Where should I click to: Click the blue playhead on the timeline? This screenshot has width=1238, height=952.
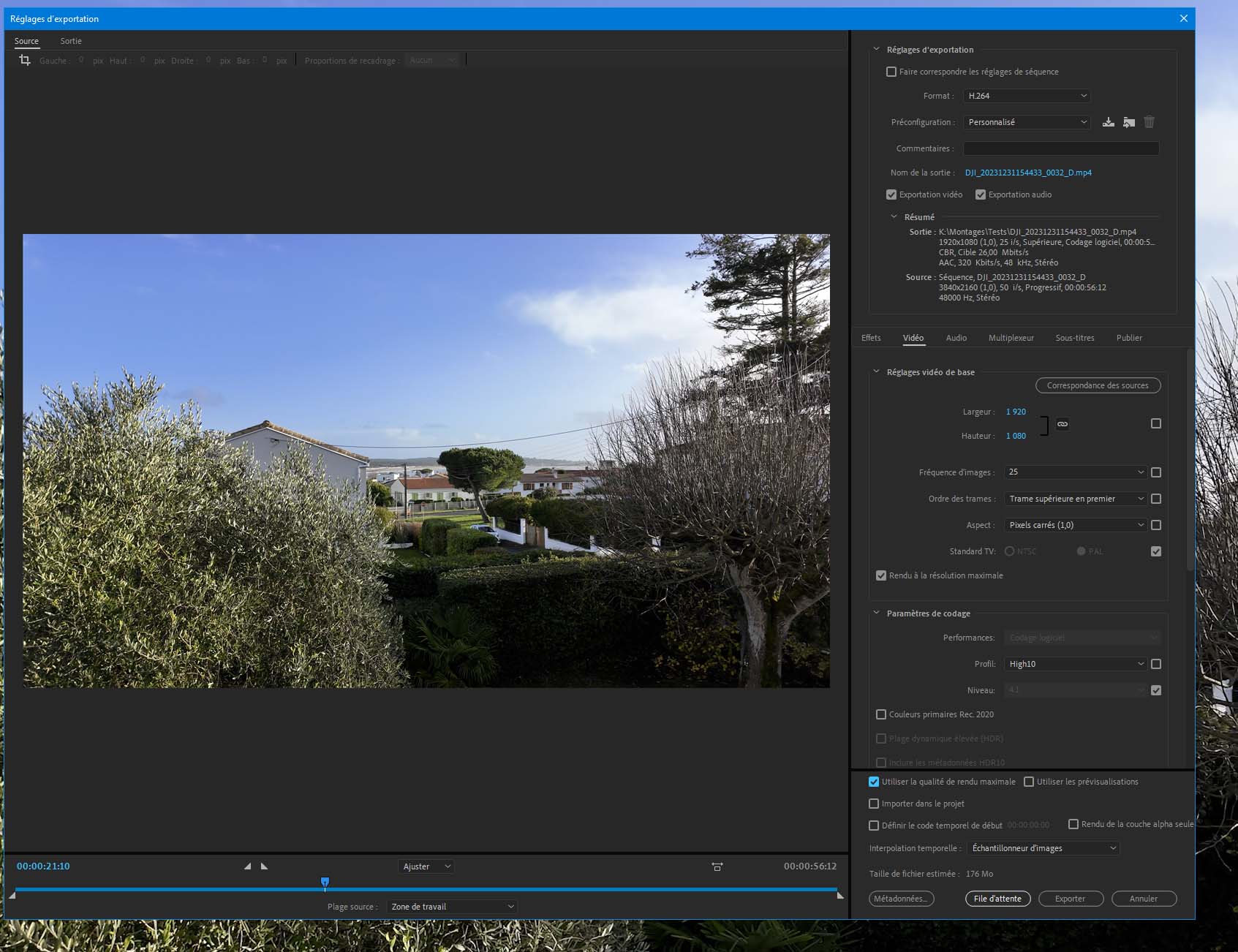pos(325,883)
